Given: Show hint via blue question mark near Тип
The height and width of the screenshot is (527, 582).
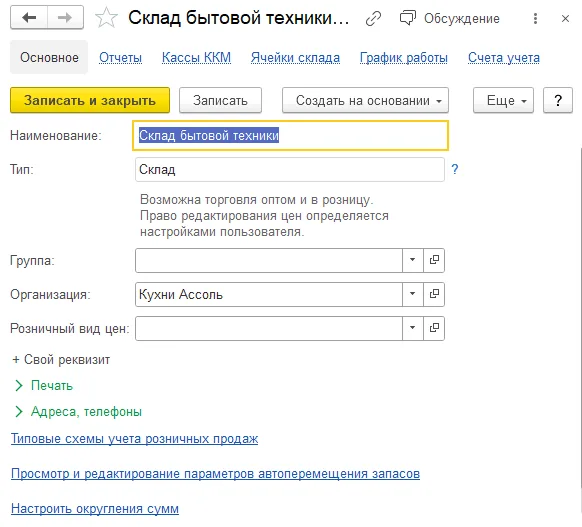Looking at the screenshot, I should point(455,169).
